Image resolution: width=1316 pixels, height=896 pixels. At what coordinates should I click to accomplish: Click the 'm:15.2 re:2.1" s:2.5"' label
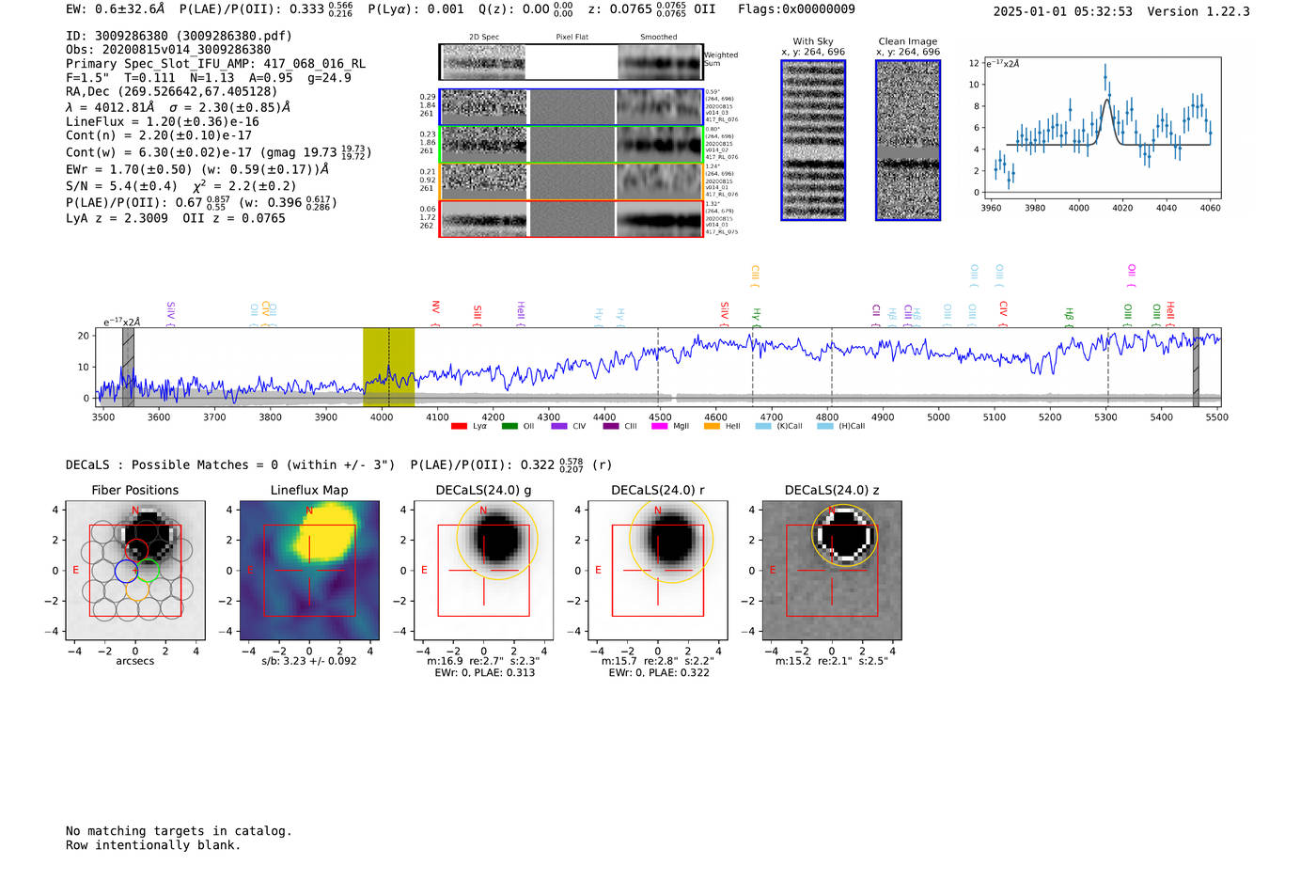832,661
